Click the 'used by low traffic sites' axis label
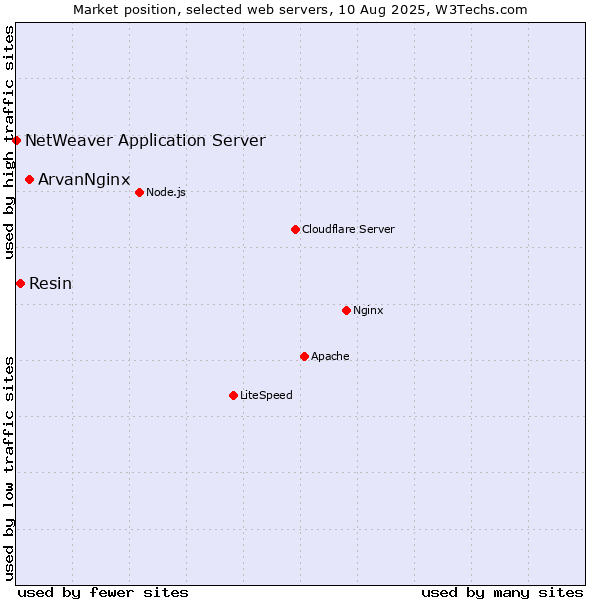600x600 pixels. point(8,469)
